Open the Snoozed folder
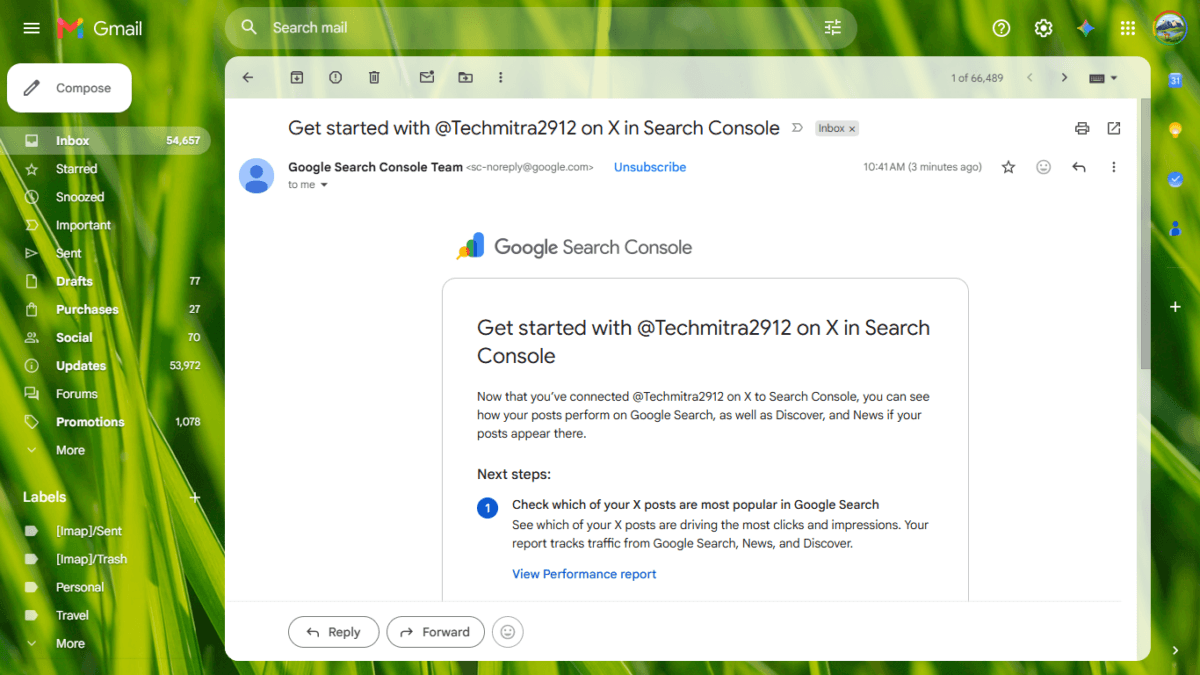This screenshot has height=675, width=1200. 105,197
